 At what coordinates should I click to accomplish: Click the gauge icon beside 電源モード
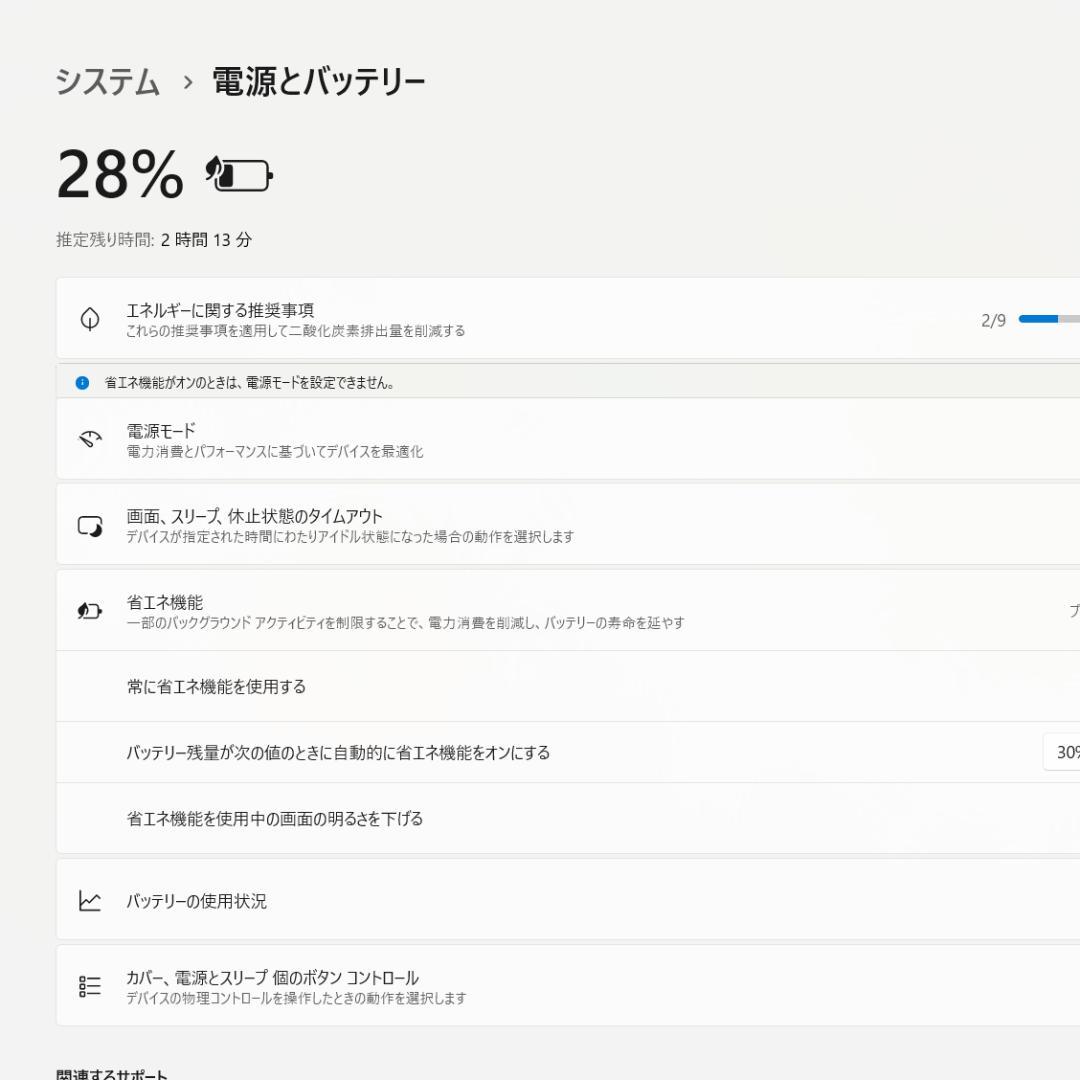coord(89,439)
